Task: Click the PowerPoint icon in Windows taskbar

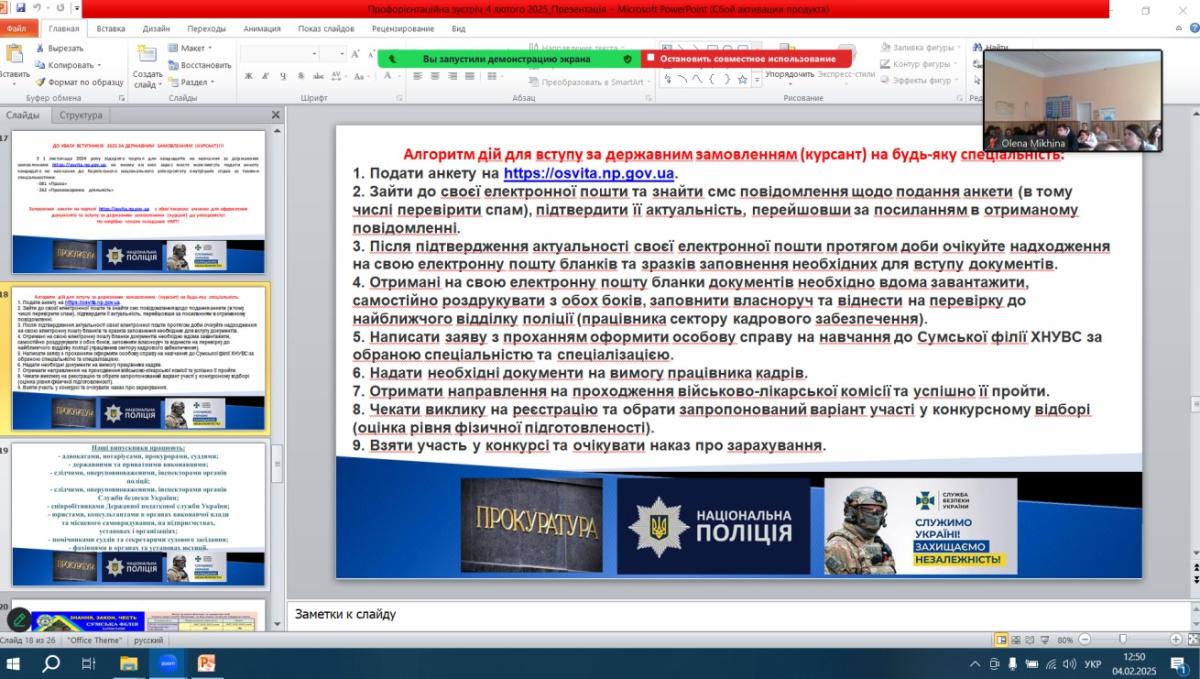Action: coord(206,663)
